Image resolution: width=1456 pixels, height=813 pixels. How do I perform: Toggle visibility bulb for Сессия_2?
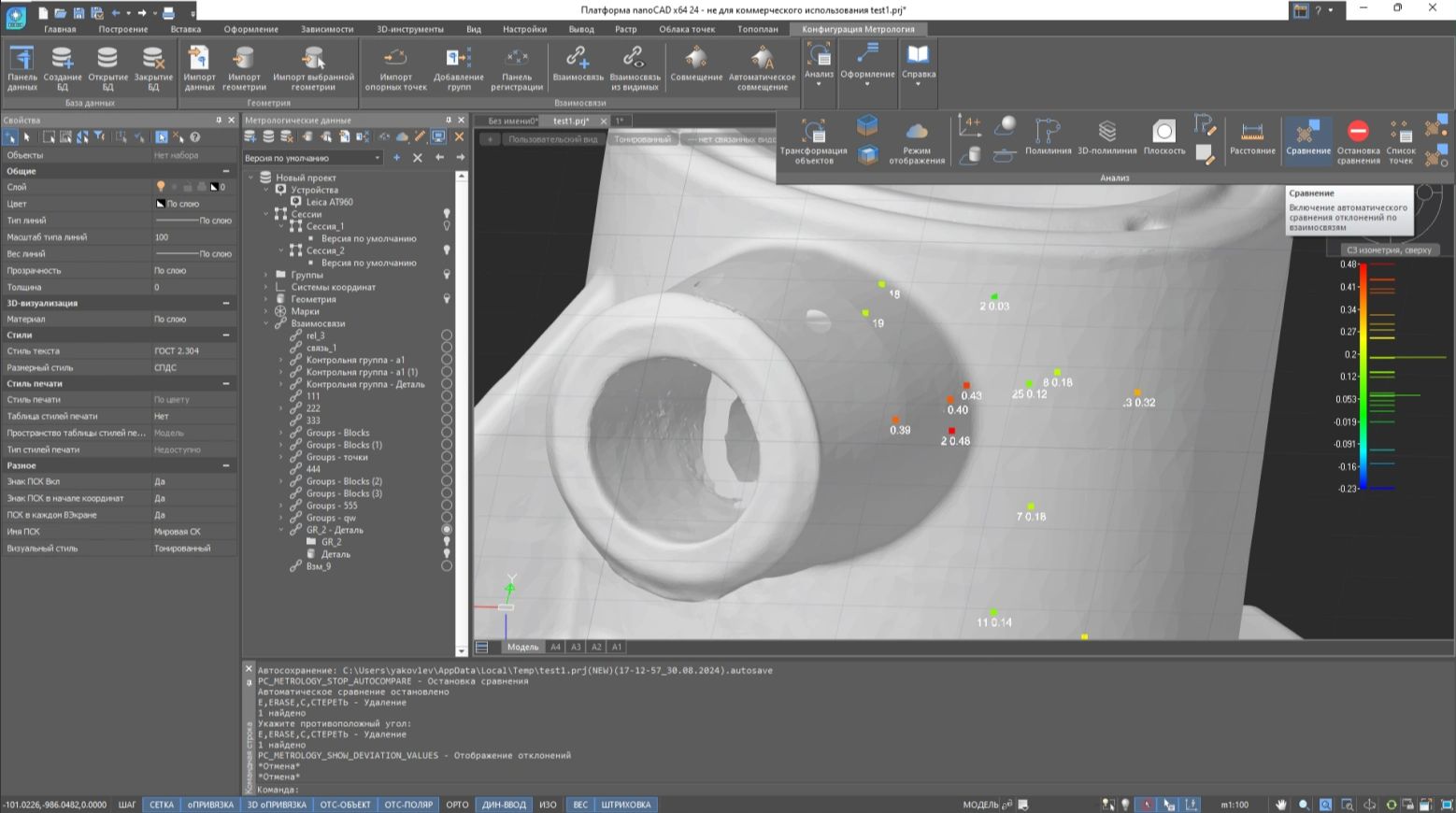[x=447, y=250]
